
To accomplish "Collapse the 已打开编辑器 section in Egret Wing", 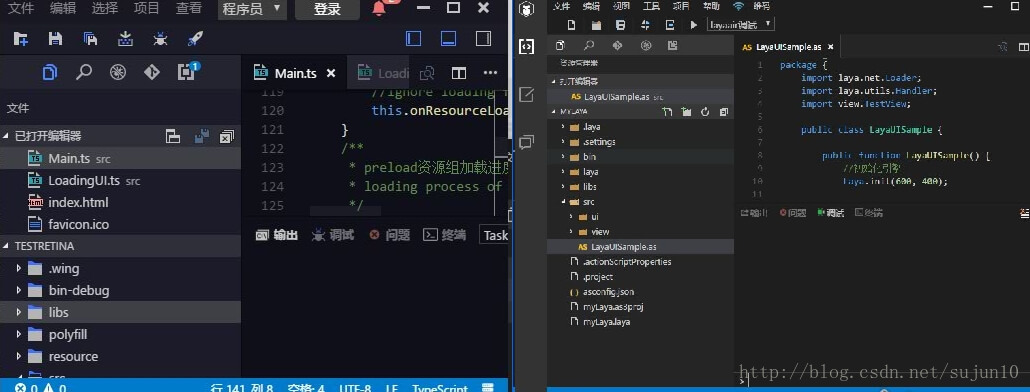I will point(7,137).
